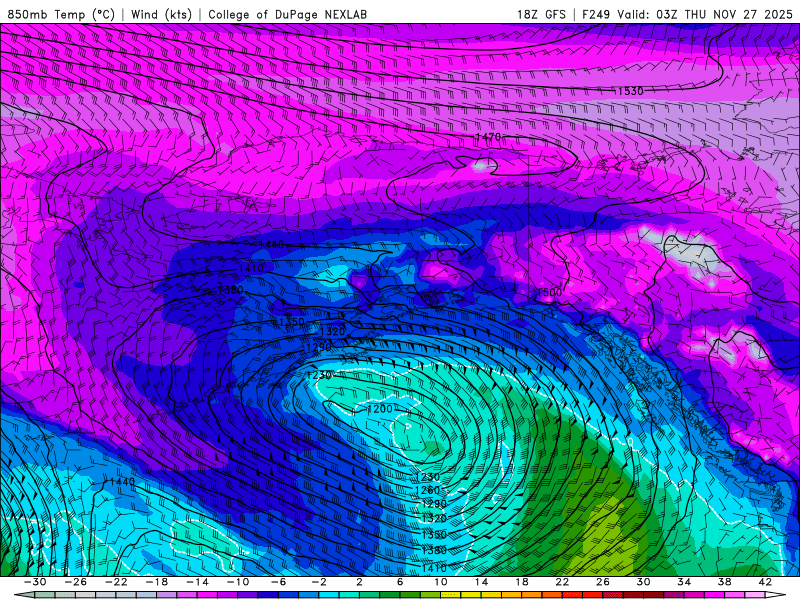Click the positive 14 value on the temperature scale
The width and height of the screenshot is (800, 600).
click(481, 582)
